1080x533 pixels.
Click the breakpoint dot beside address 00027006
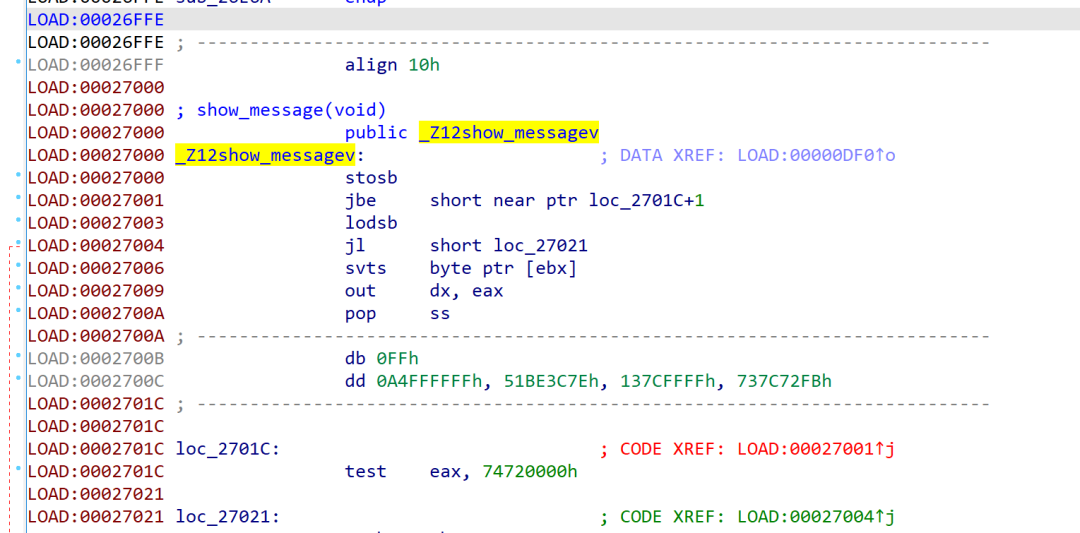[x=18, y=266]
